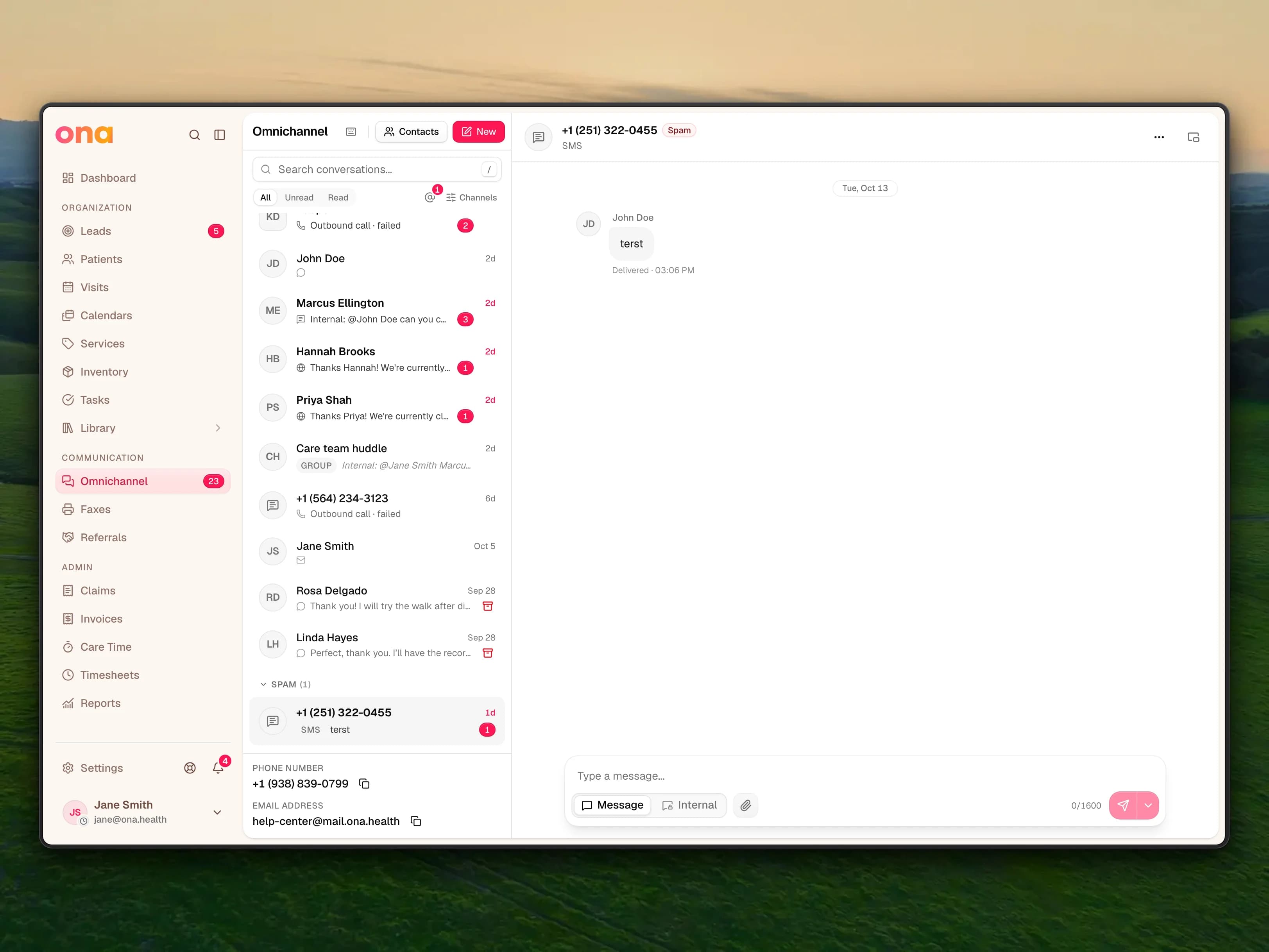Filter conversations by All
The height and width of the screenshot is (952, 1269).
(266, 197)
